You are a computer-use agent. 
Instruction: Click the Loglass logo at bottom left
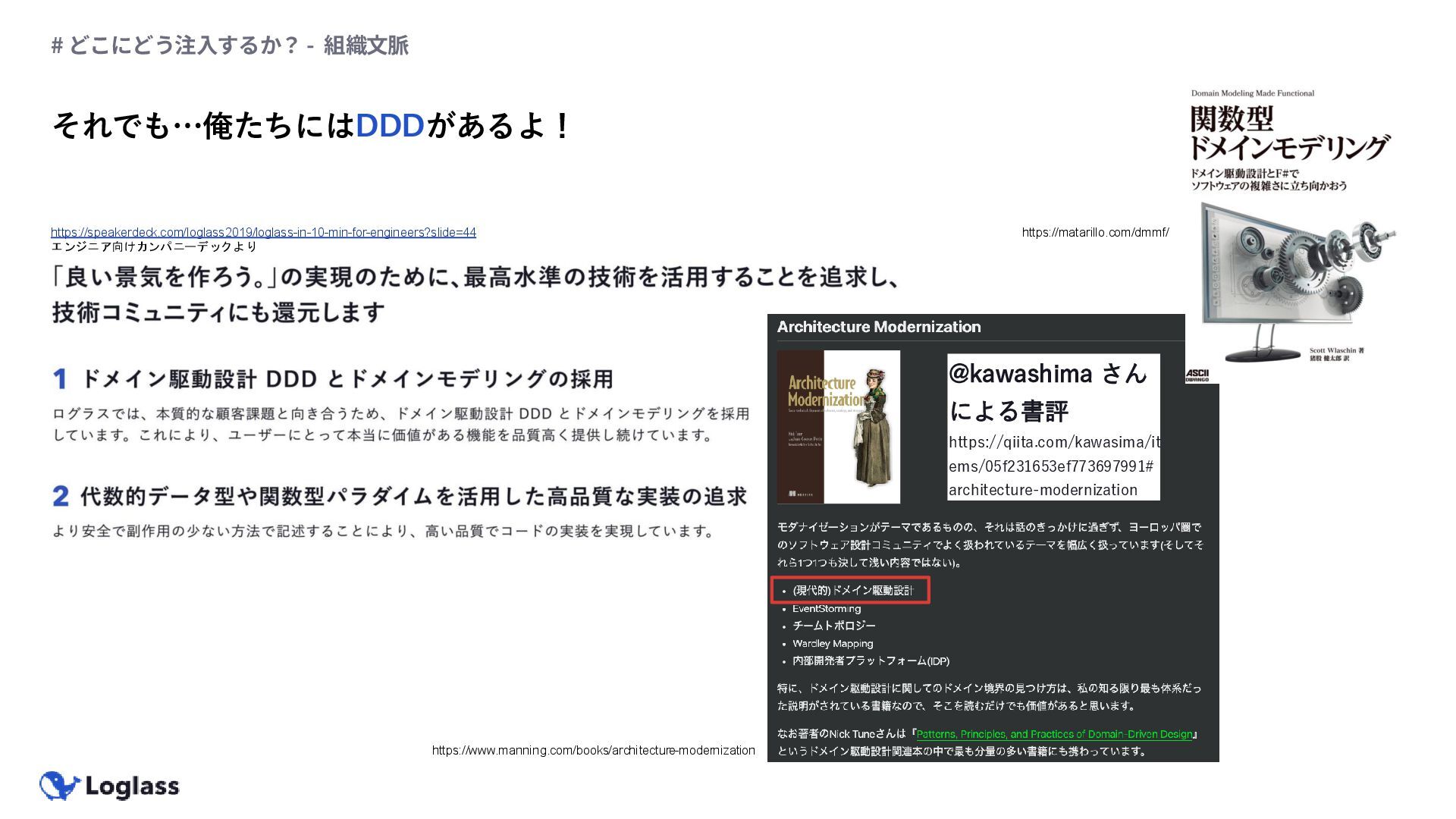click(x=110, y=786)
